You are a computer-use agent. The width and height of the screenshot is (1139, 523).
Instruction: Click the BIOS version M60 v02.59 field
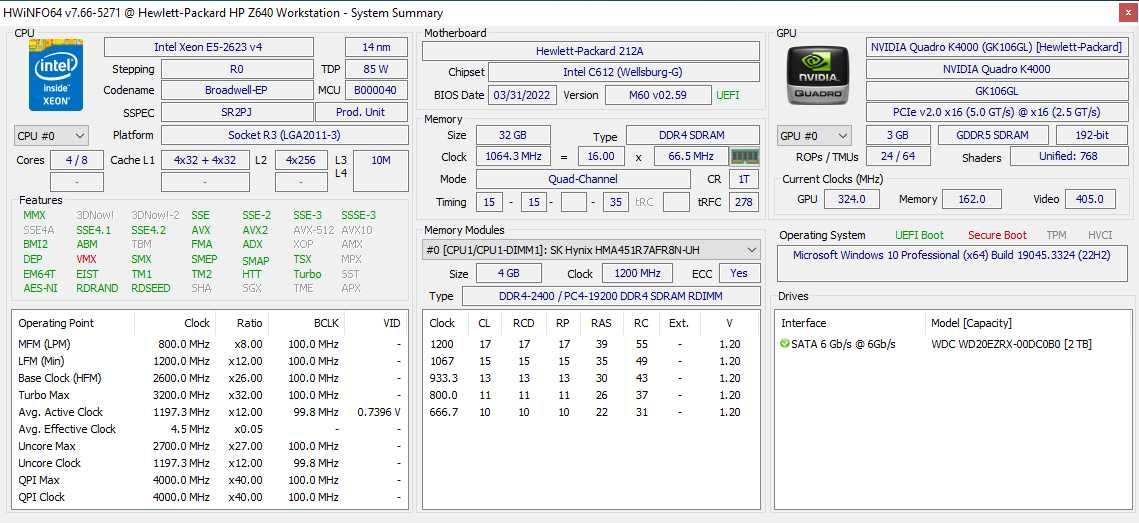pyautogui.click(x=658, y=95)
